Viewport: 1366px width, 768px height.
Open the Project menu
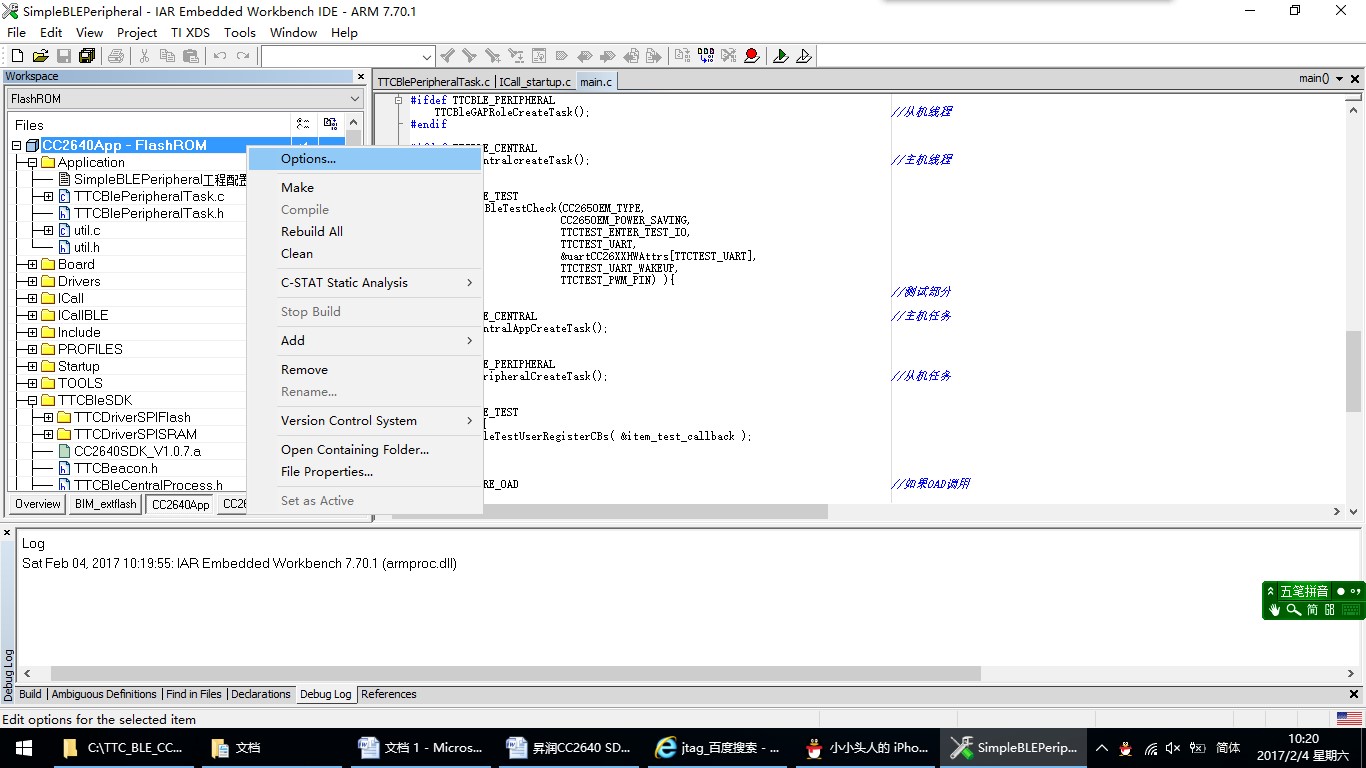coord(137,32)
